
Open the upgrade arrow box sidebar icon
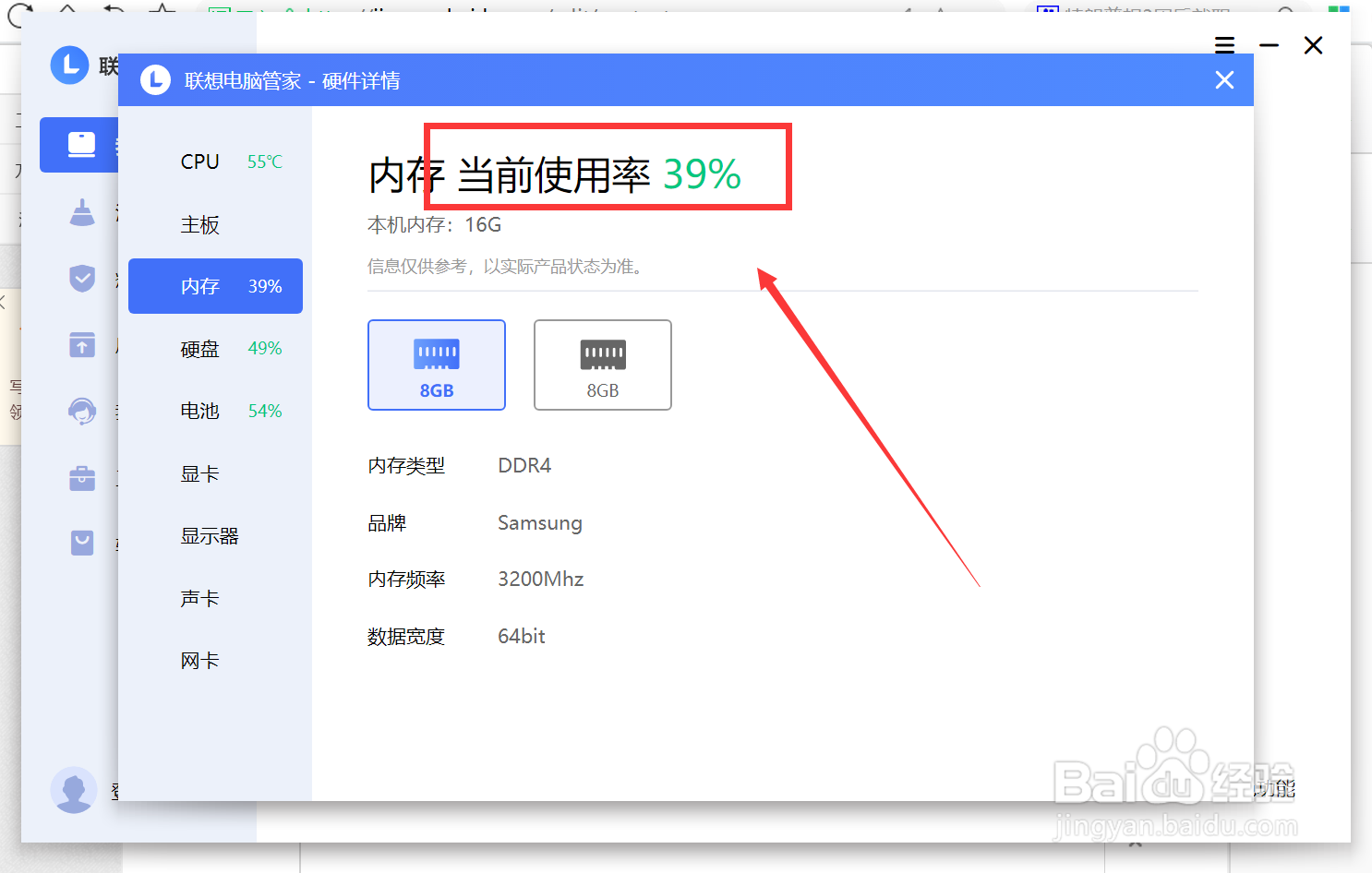pyautogui.click(x=82, y=345)
